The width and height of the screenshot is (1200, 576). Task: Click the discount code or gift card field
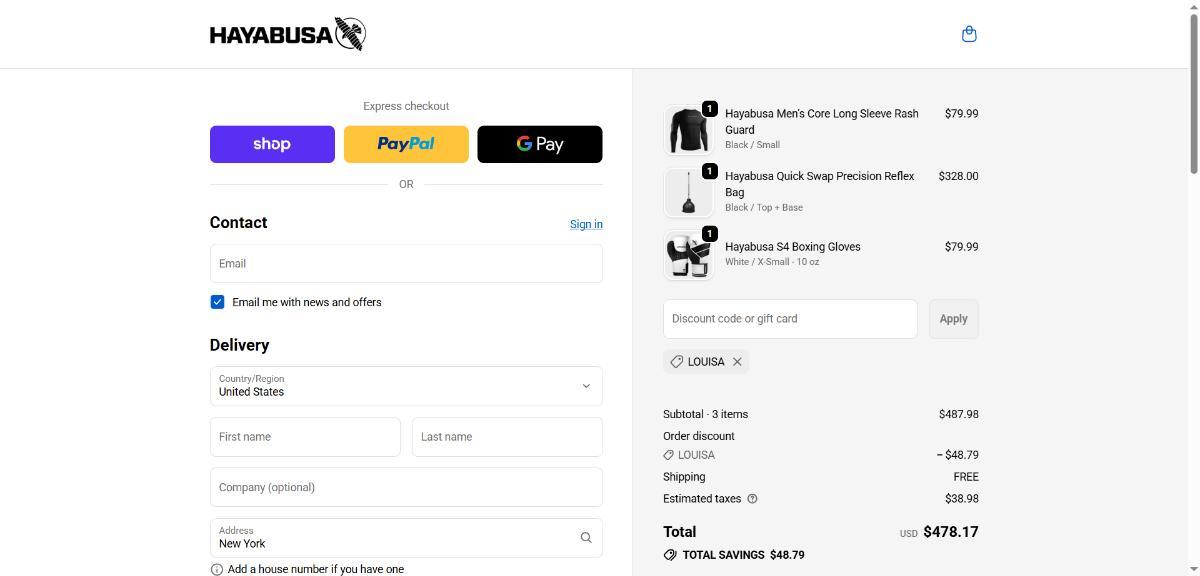[790, 319]
